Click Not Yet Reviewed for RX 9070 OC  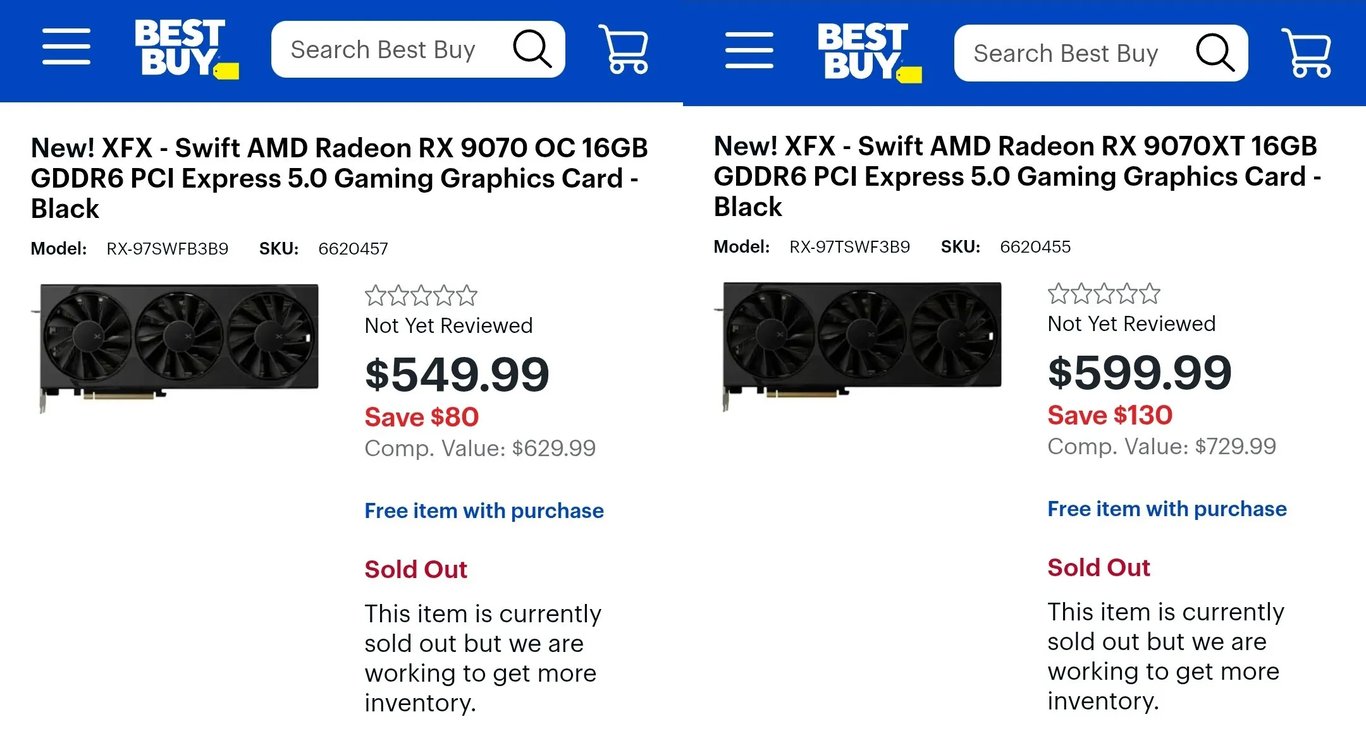pyautogui.click(x=448, y=326)
